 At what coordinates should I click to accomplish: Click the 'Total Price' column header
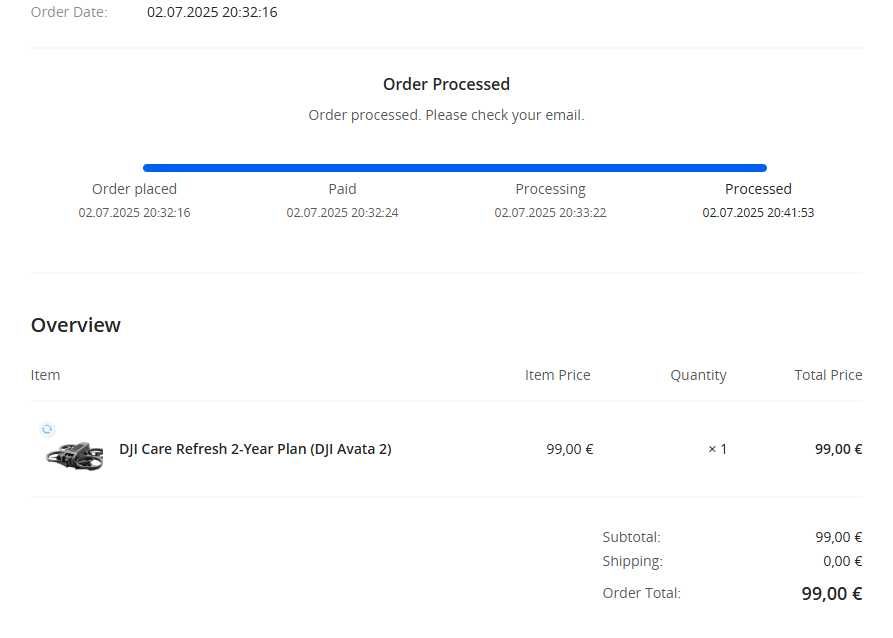coord(828,375)
